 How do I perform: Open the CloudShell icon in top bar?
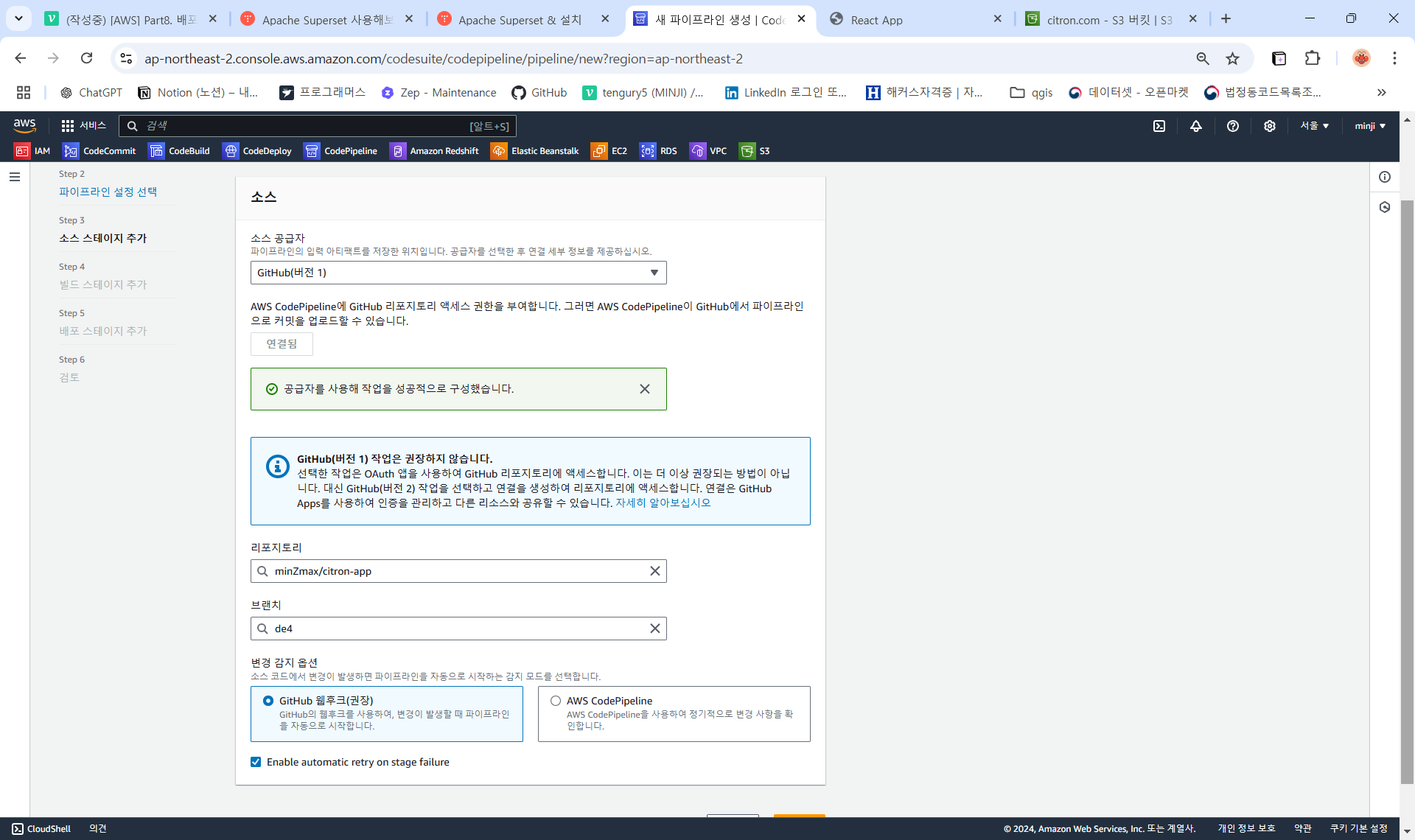pos(1159,126)
